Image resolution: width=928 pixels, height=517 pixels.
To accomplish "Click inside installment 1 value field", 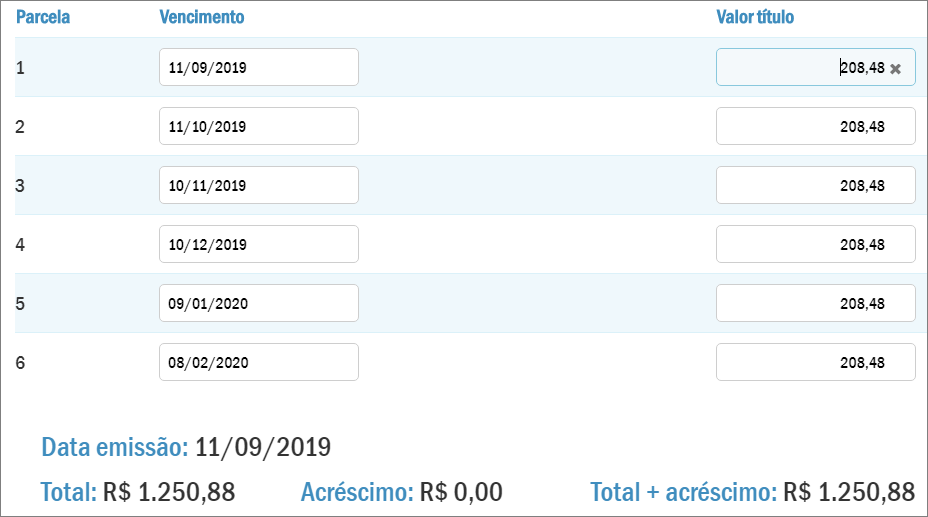I will click(x=800, y=68).
